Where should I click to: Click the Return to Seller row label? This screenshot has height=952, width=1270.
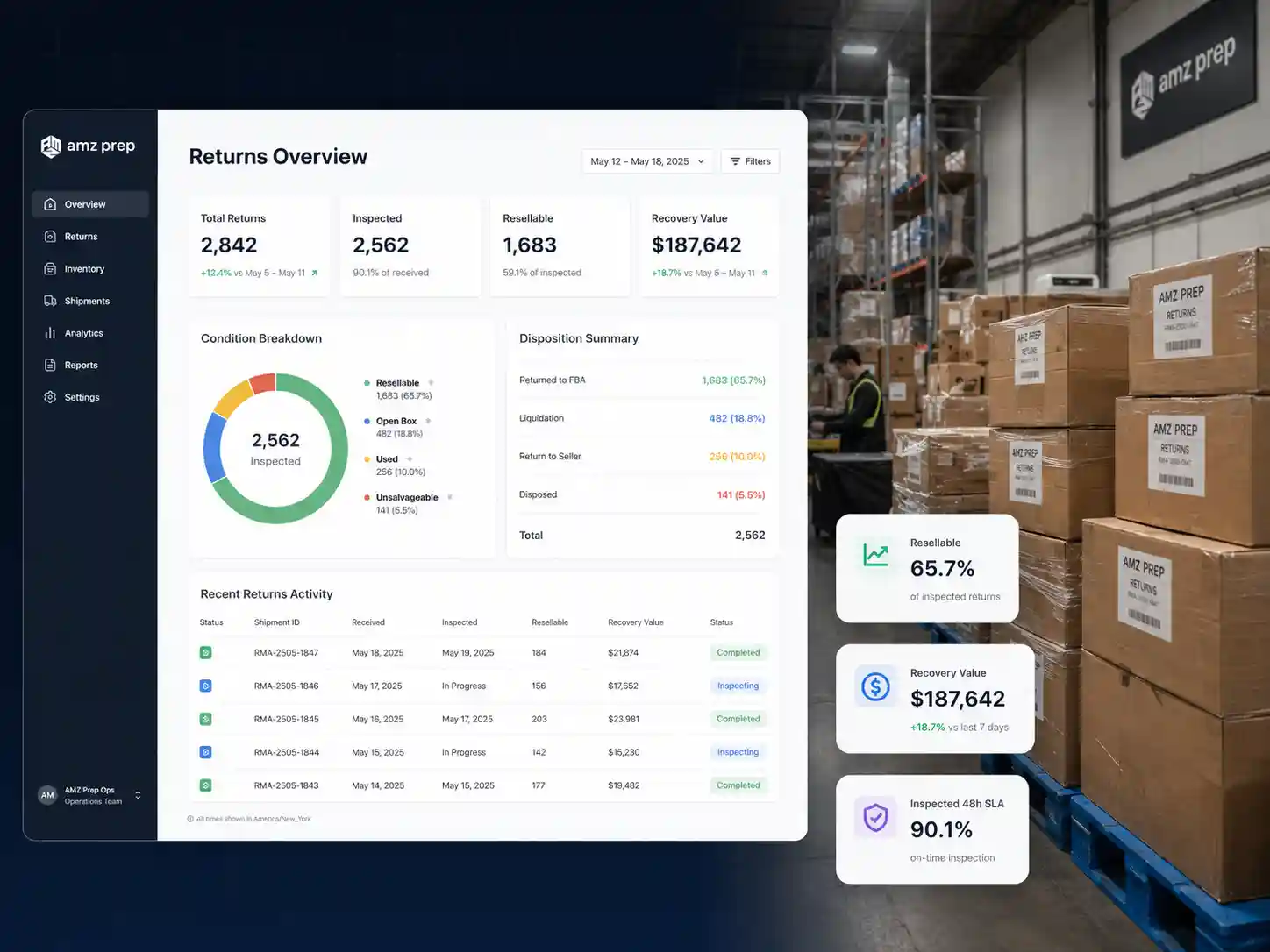[550, 457]
